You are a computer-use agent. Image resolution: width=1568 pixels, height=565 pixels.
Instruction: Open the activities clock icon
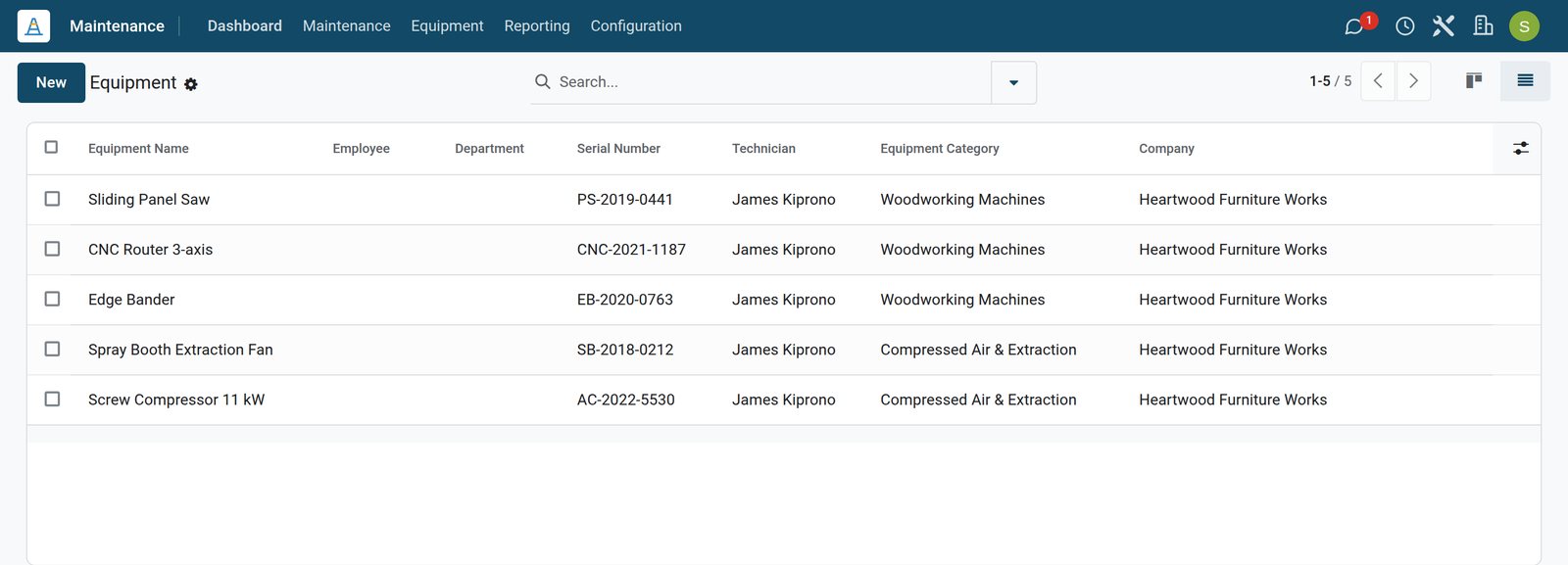1404,26
